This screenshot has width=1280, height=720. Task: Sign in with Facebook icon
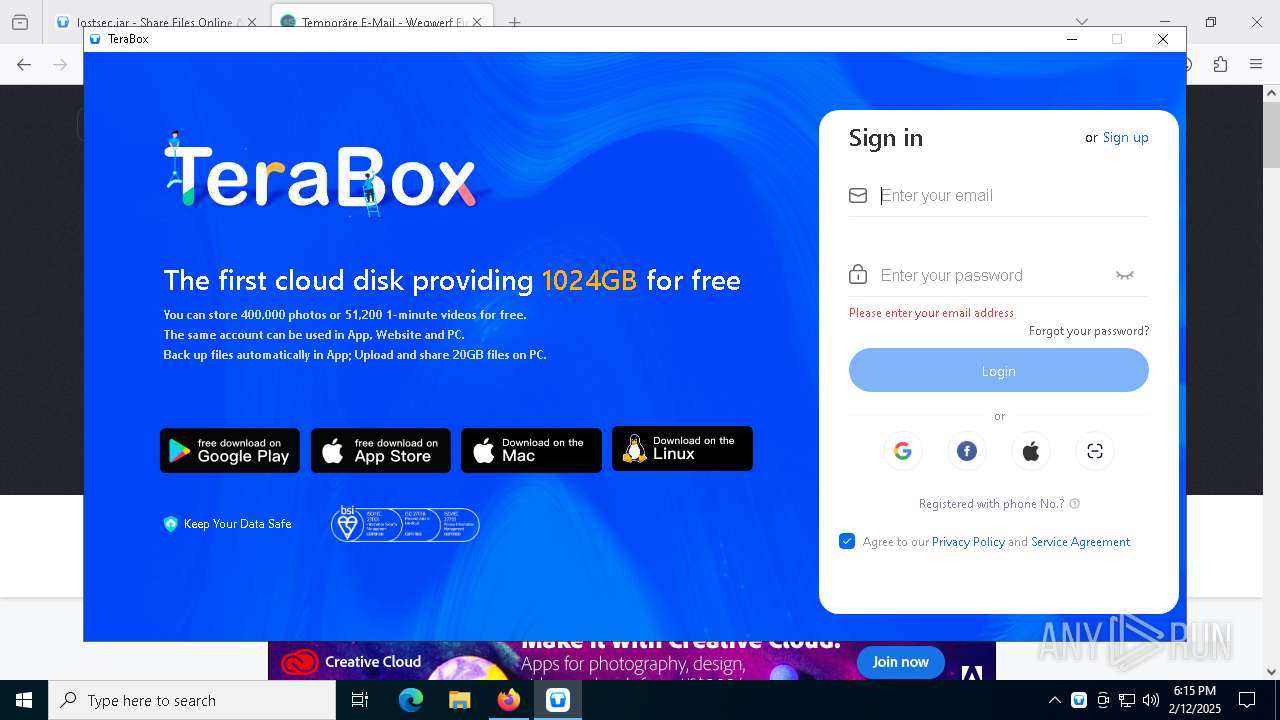[967, 451]
